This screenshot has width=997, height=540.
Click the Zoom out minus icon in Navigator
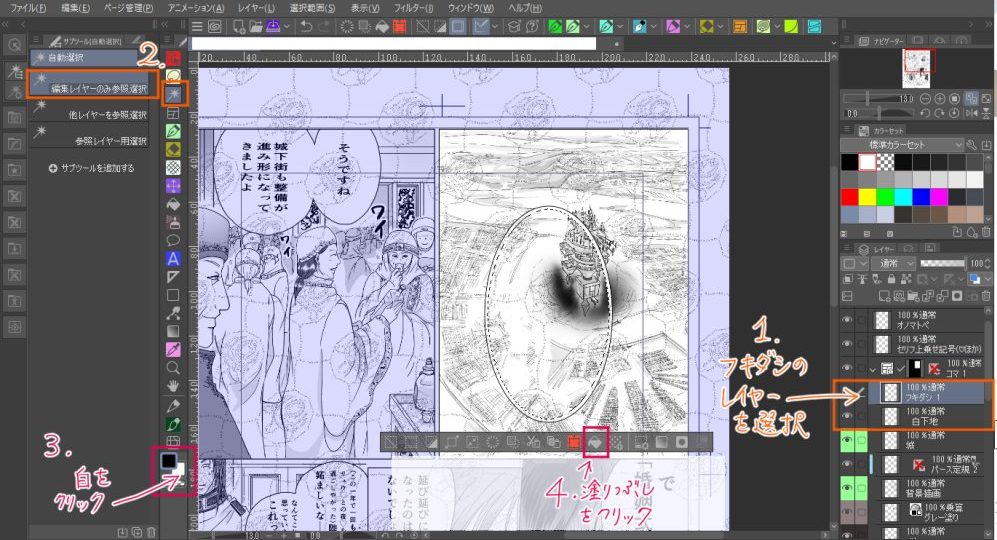click(x=926, y=99)
